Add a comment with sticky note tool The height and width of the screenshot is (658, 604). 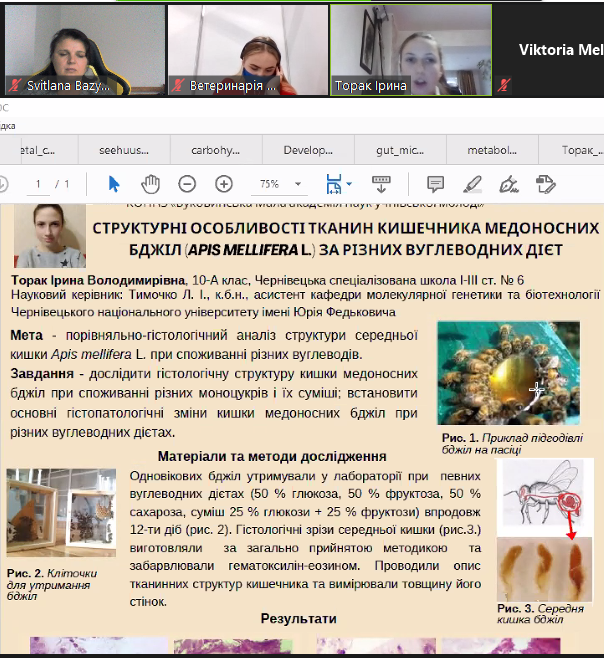[435, 184]
